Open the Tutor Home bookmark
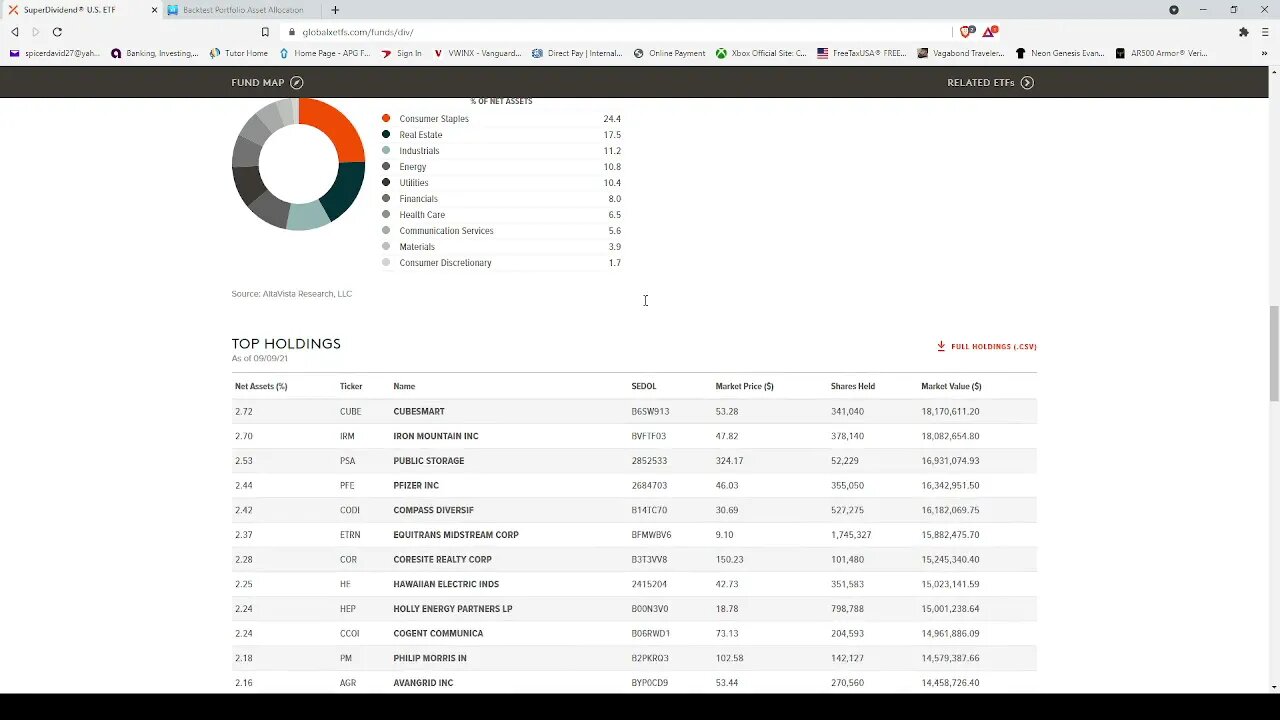This screenshot has width=1280, height=720. (238, 53)
